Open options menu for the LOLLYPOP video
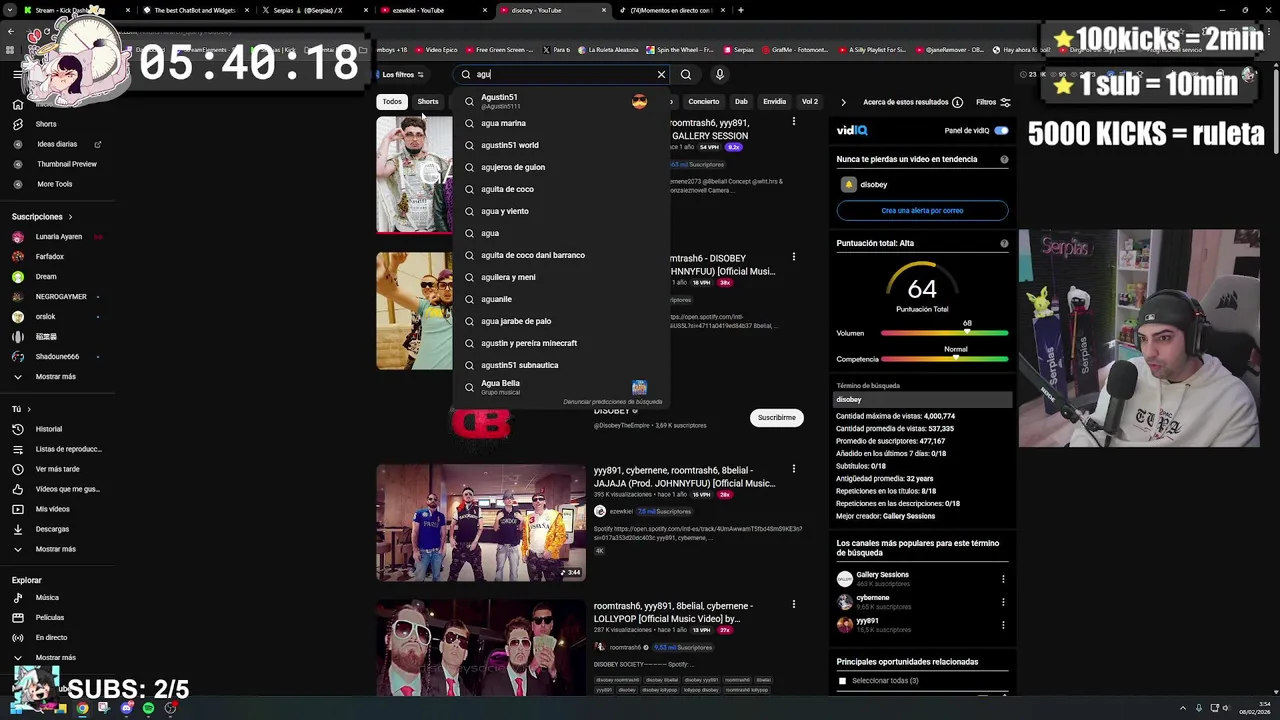The image size is (1280, 720). click(x=794, y=604)
